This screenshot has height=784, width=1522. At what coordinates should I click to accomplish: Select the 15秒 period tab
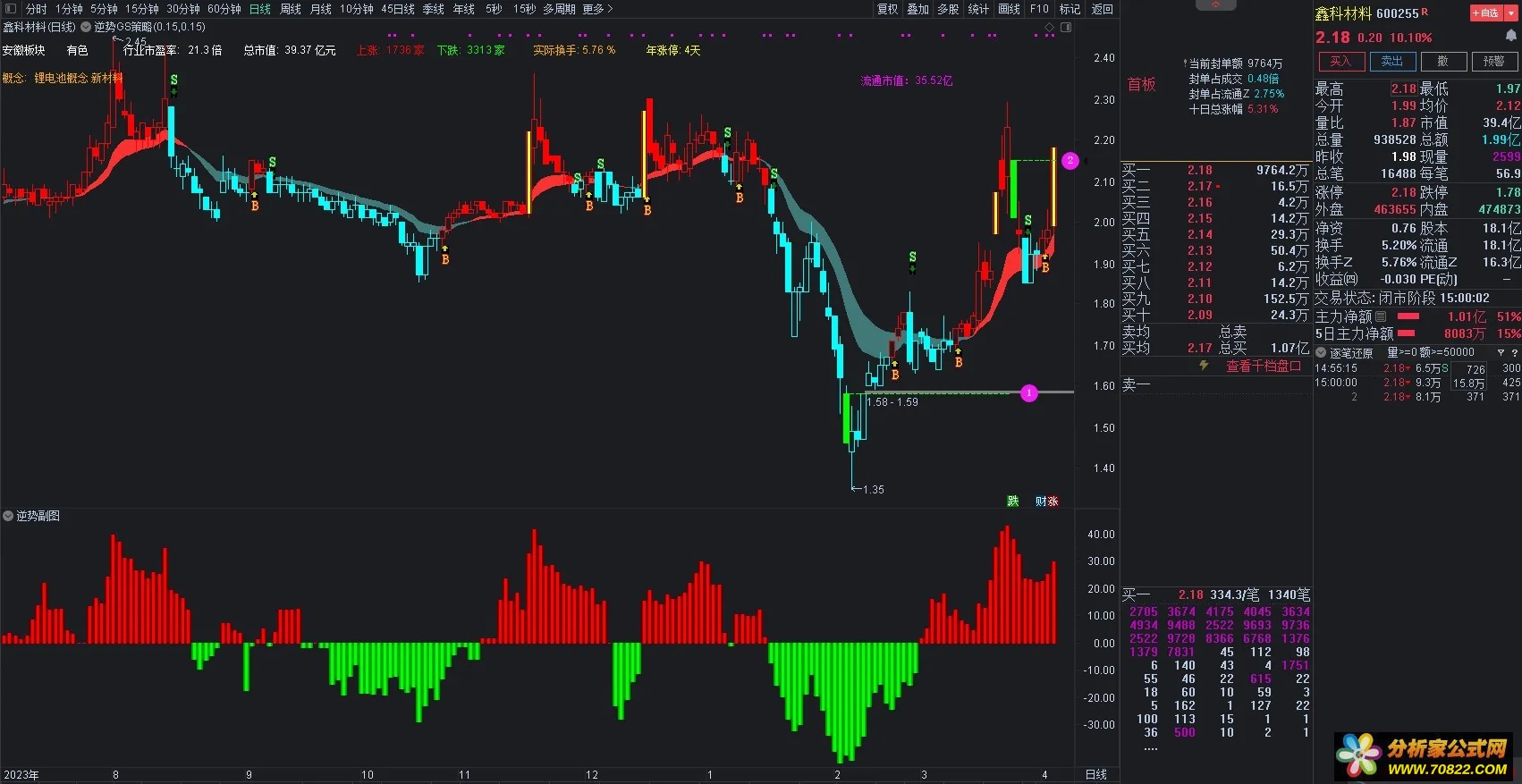pos(524,9)
